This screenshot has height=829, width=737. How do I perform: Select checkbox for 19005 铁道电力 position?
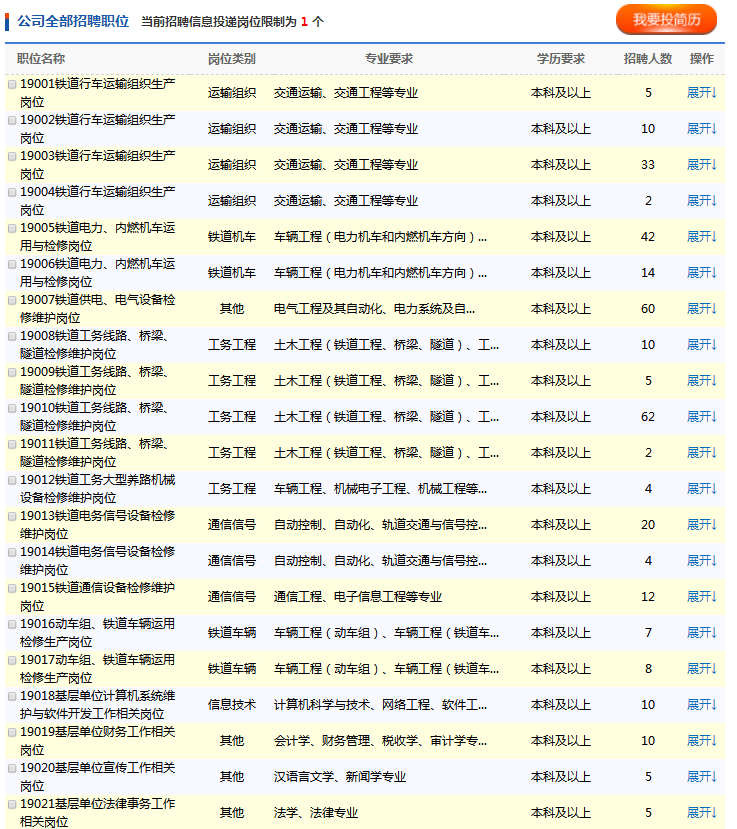12,229
